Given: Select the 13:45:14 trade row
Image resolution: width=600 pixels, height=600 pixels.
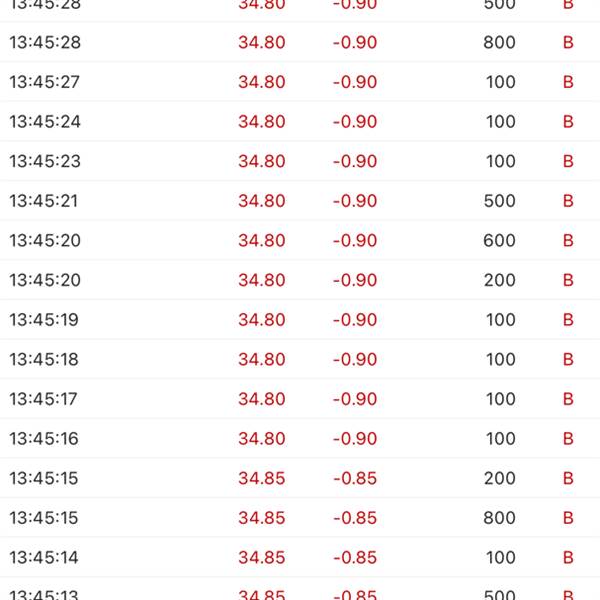Looking at the screenshot, I should click(x=300, y=558).
